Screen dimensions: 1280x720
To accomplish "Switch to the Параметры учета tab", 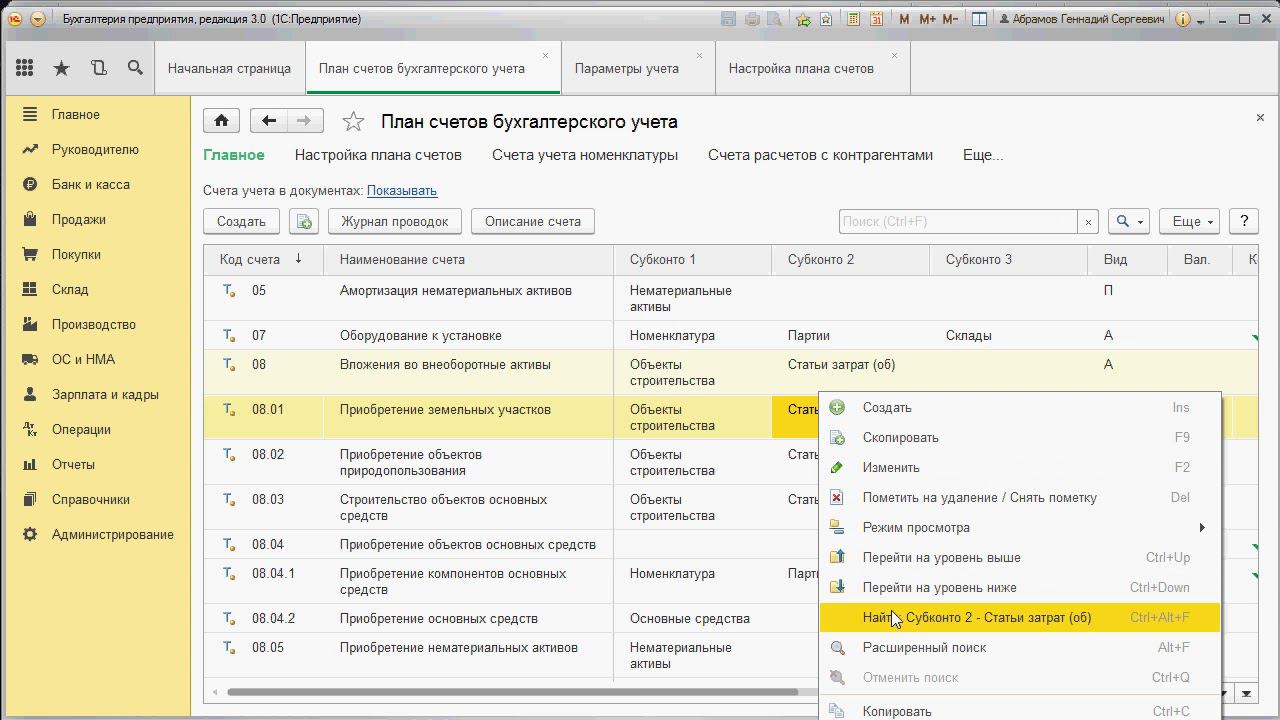I will (x=626, y=69).
